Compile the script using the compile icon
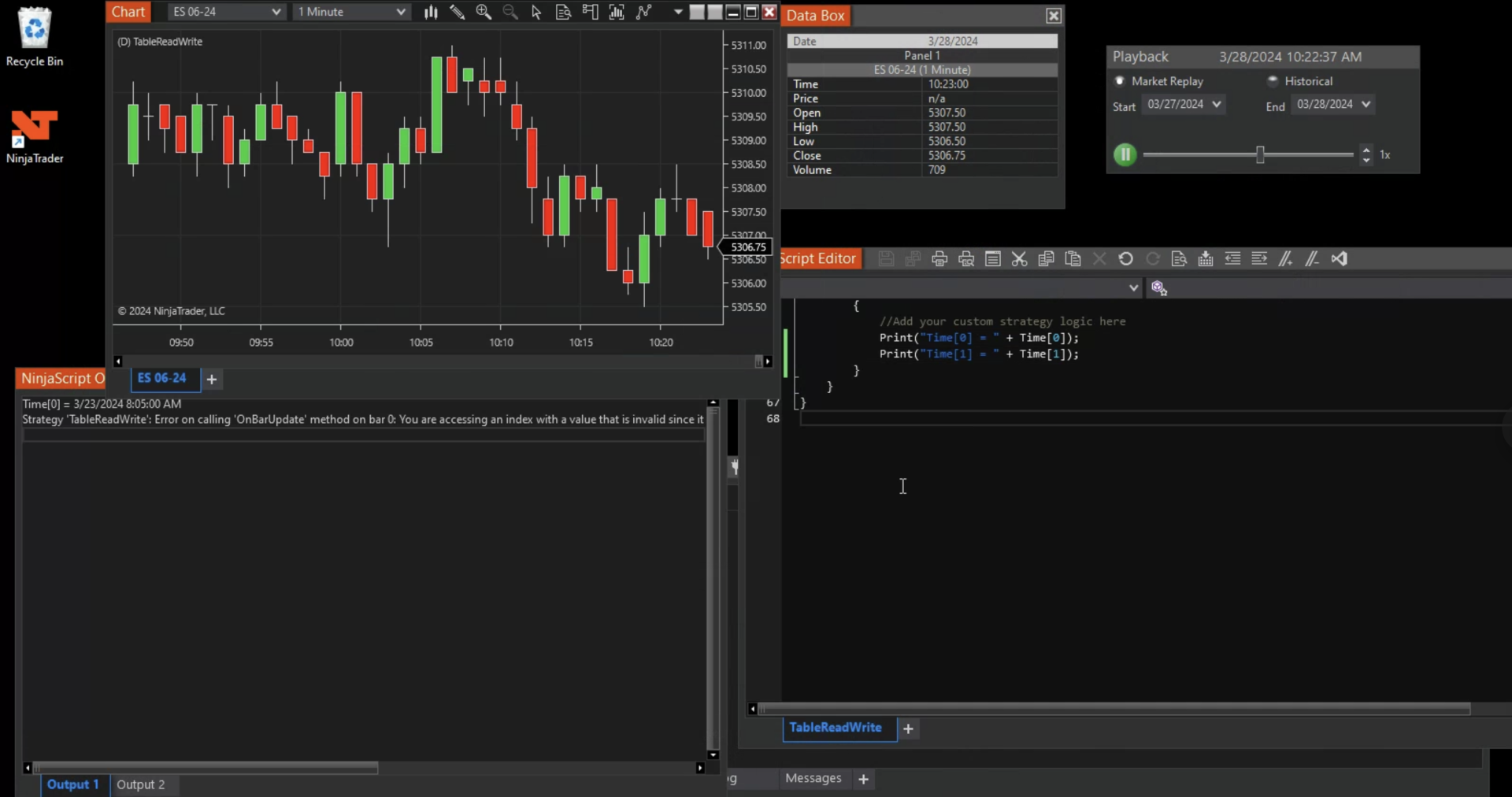This screenshot has width=1512, height=797. tap(1206, 259)
